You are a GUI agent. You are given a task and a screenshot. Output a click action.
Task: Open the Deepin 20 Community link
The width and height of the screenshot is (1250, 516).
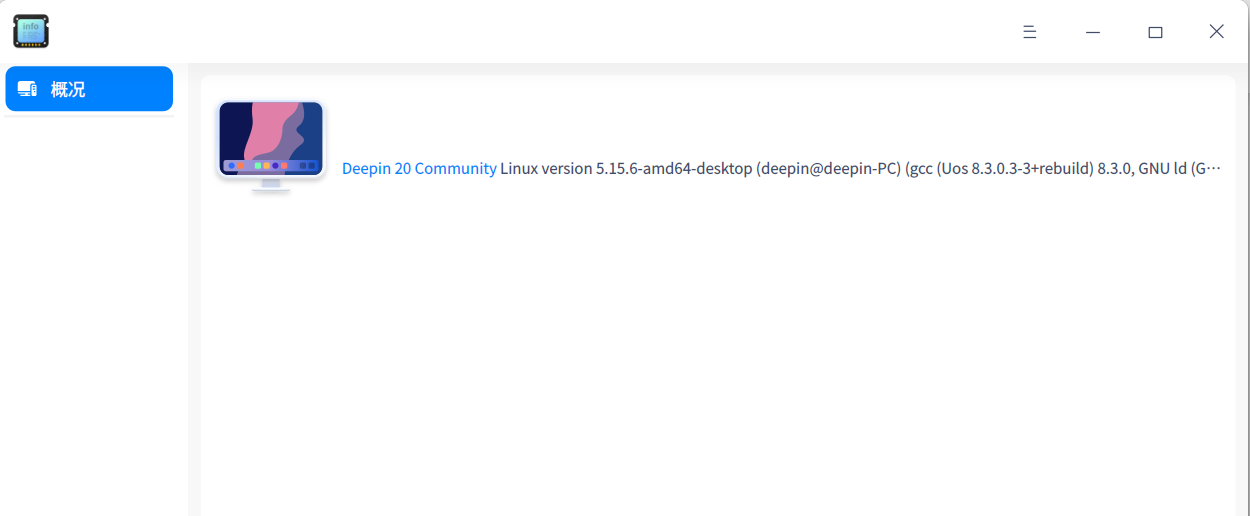pos(419,169)
